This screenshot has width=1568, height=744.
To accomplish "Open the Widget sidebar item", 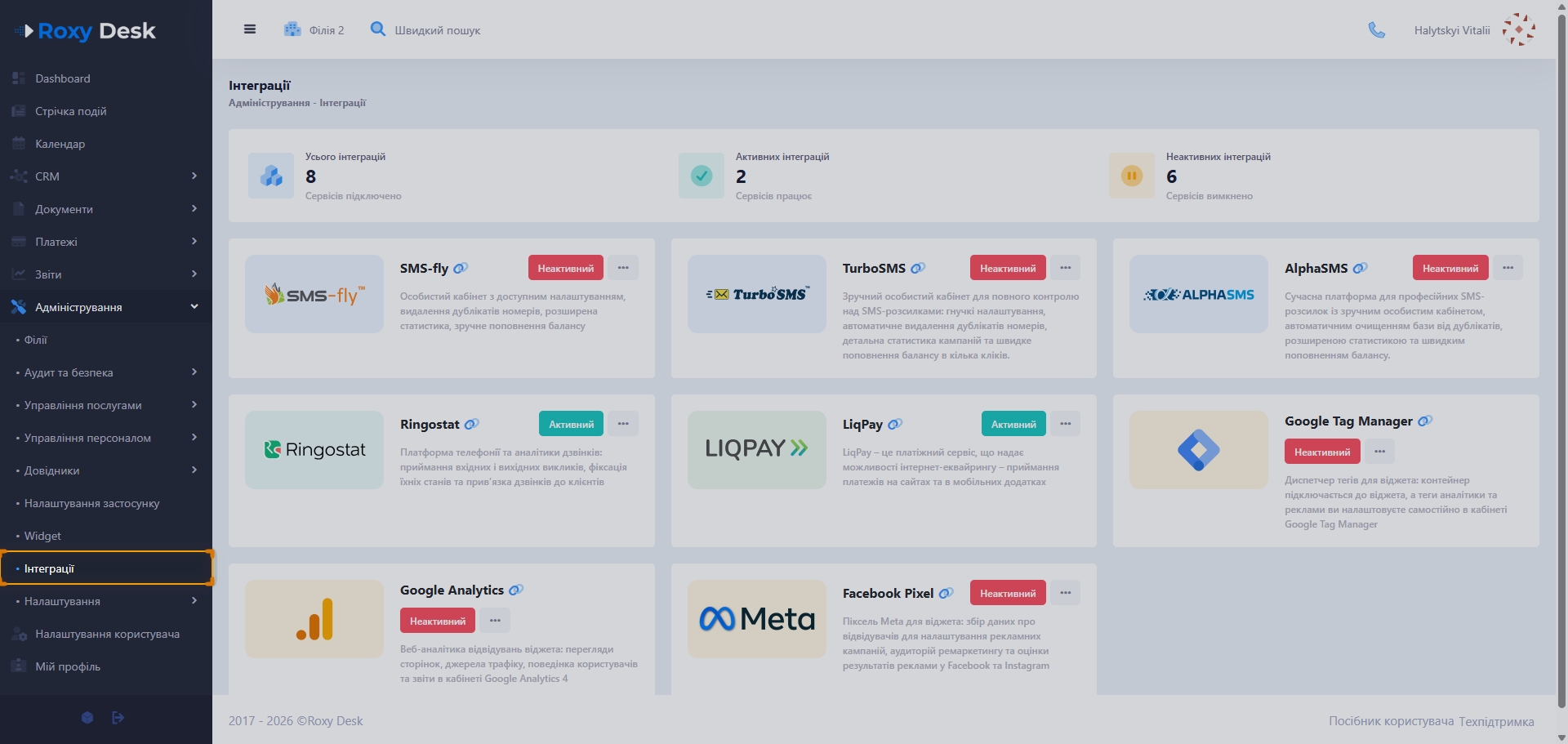I will 106,536.
